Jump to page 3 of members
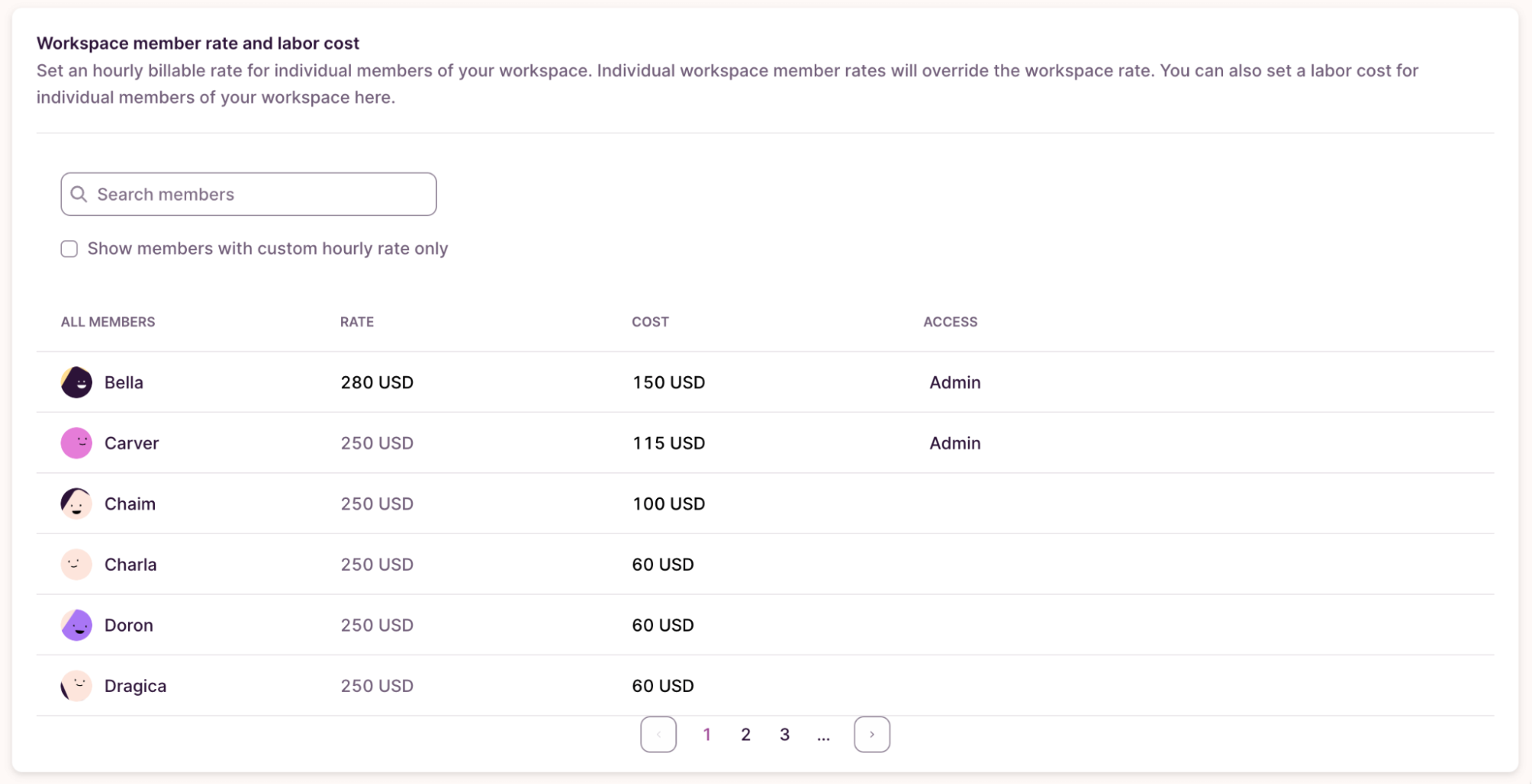Viewport: 1532px width, 784px height. pos(784,734)
